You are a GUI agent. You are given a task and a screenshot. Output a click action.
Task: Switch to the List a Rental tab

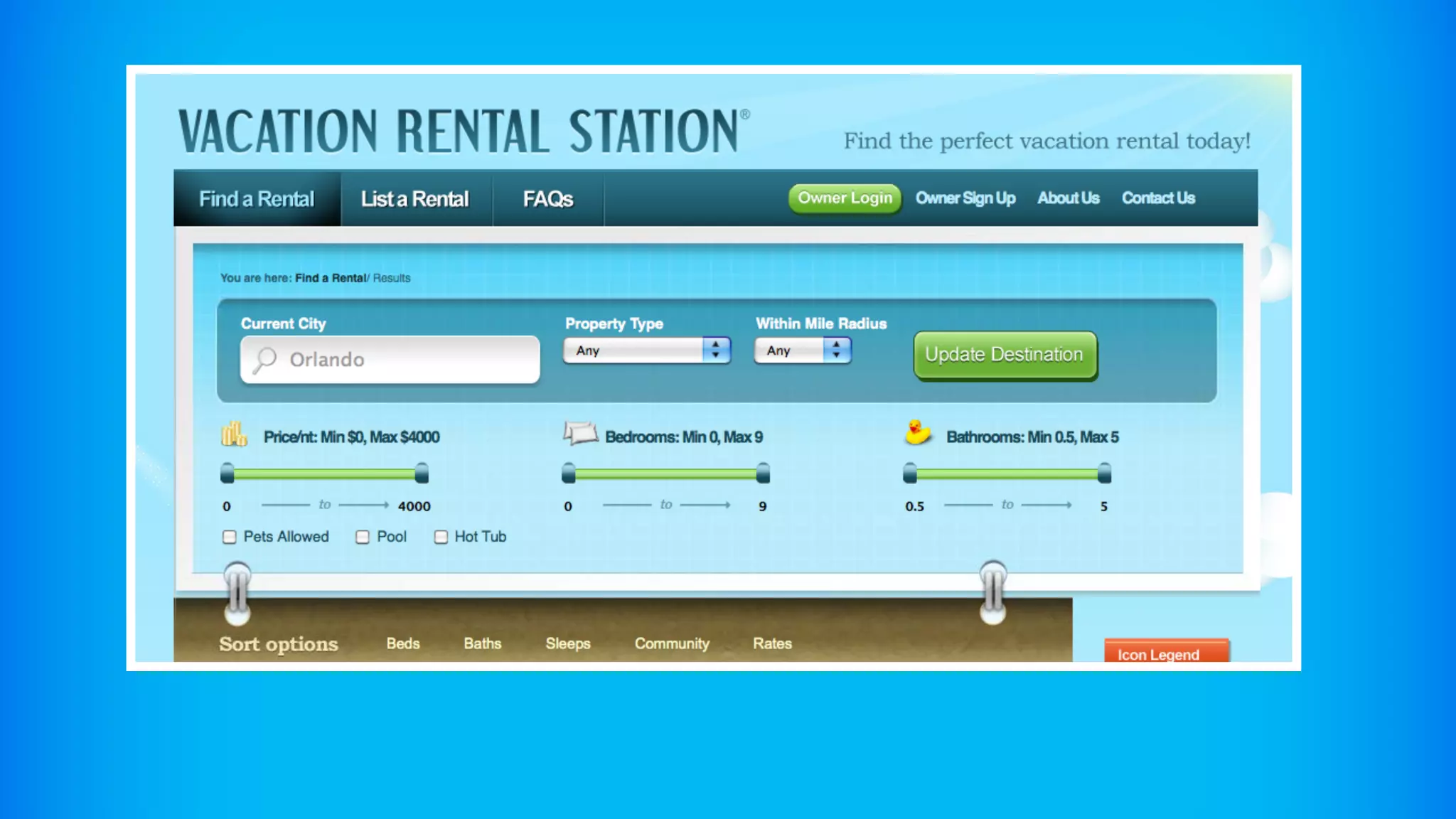[x=415, y=199]
